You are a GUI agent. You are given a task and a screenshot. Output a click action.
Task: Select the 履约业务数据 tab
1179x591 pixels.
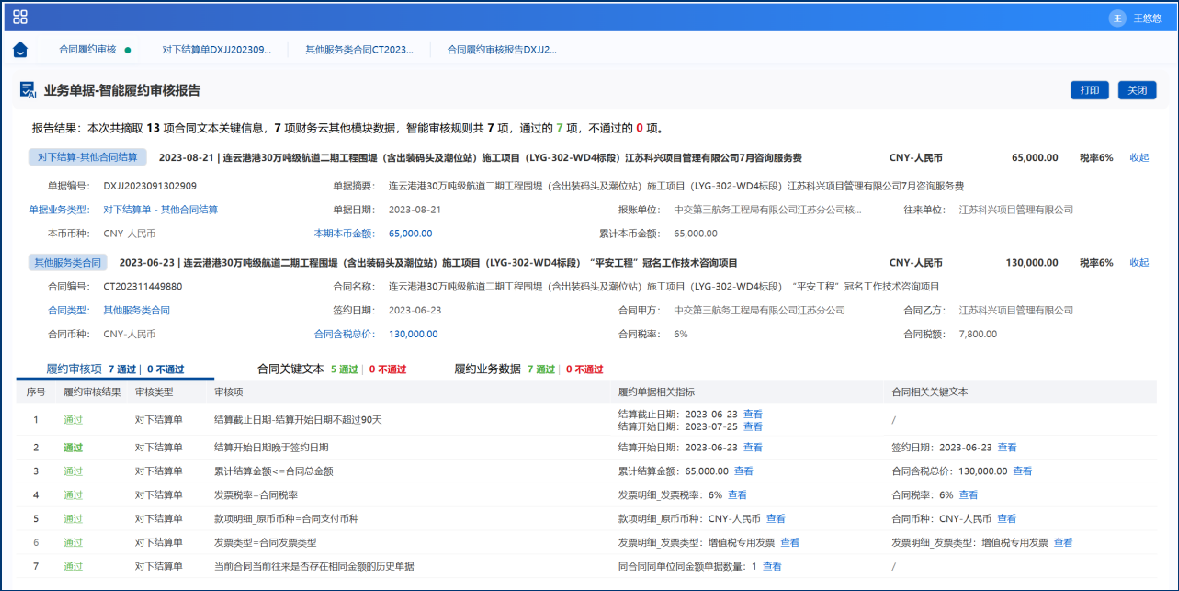point(529,369)
